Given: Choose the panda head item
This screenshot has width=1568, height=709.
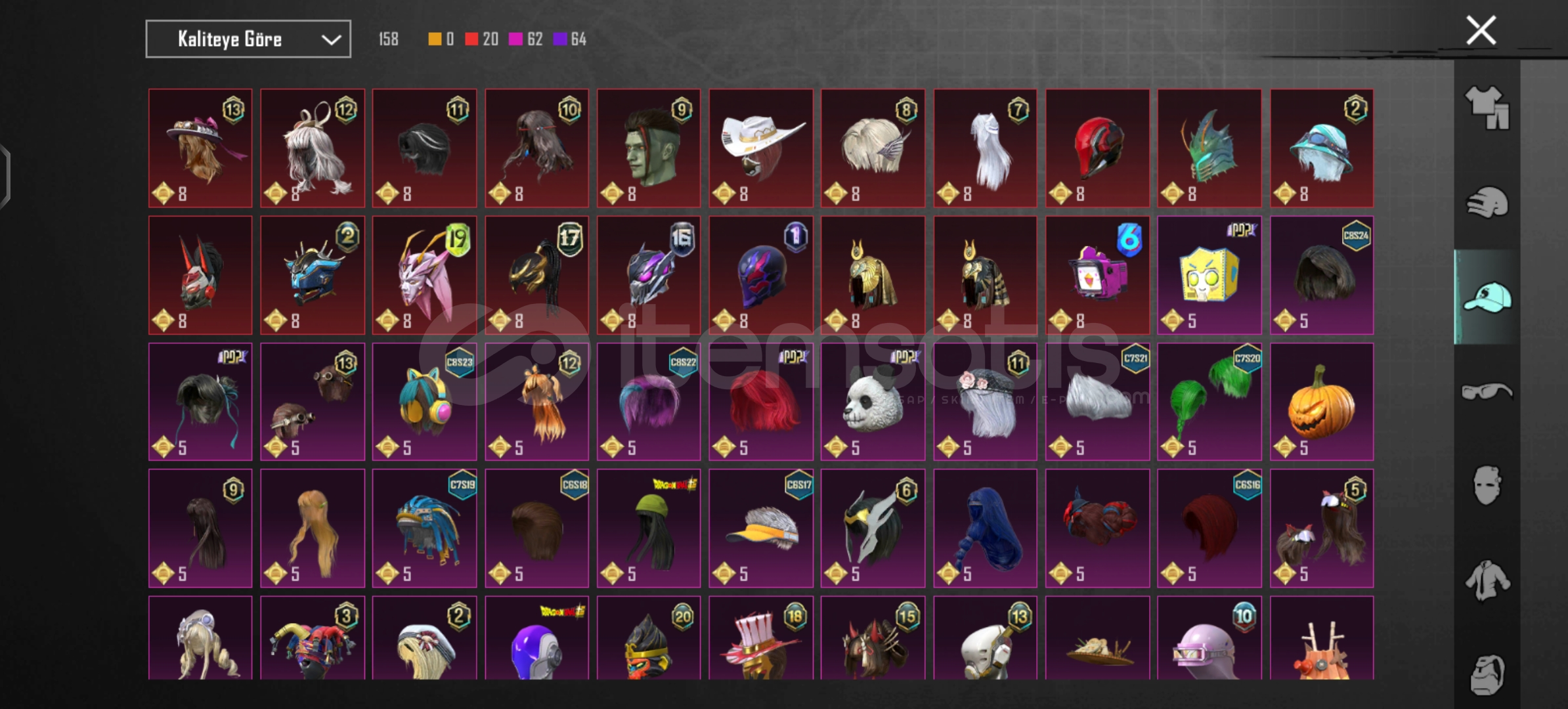Looking at the screenshot, I should (x=873, y=402).
